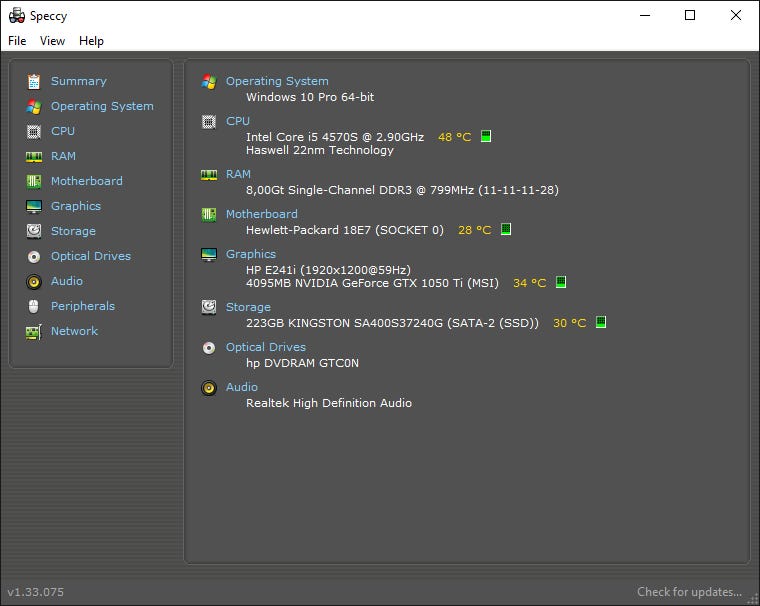Open the View menu
Image resolution: width=760 pixels, height=606 pixels.
52,41
